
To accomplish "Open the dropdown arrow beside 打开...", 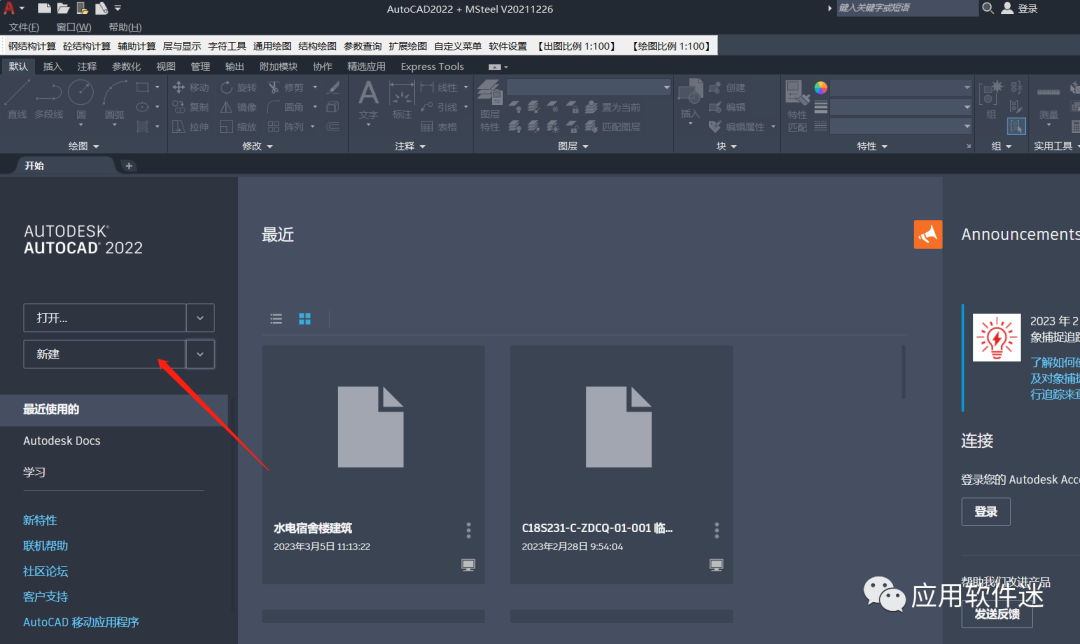I will pos(200,318).
